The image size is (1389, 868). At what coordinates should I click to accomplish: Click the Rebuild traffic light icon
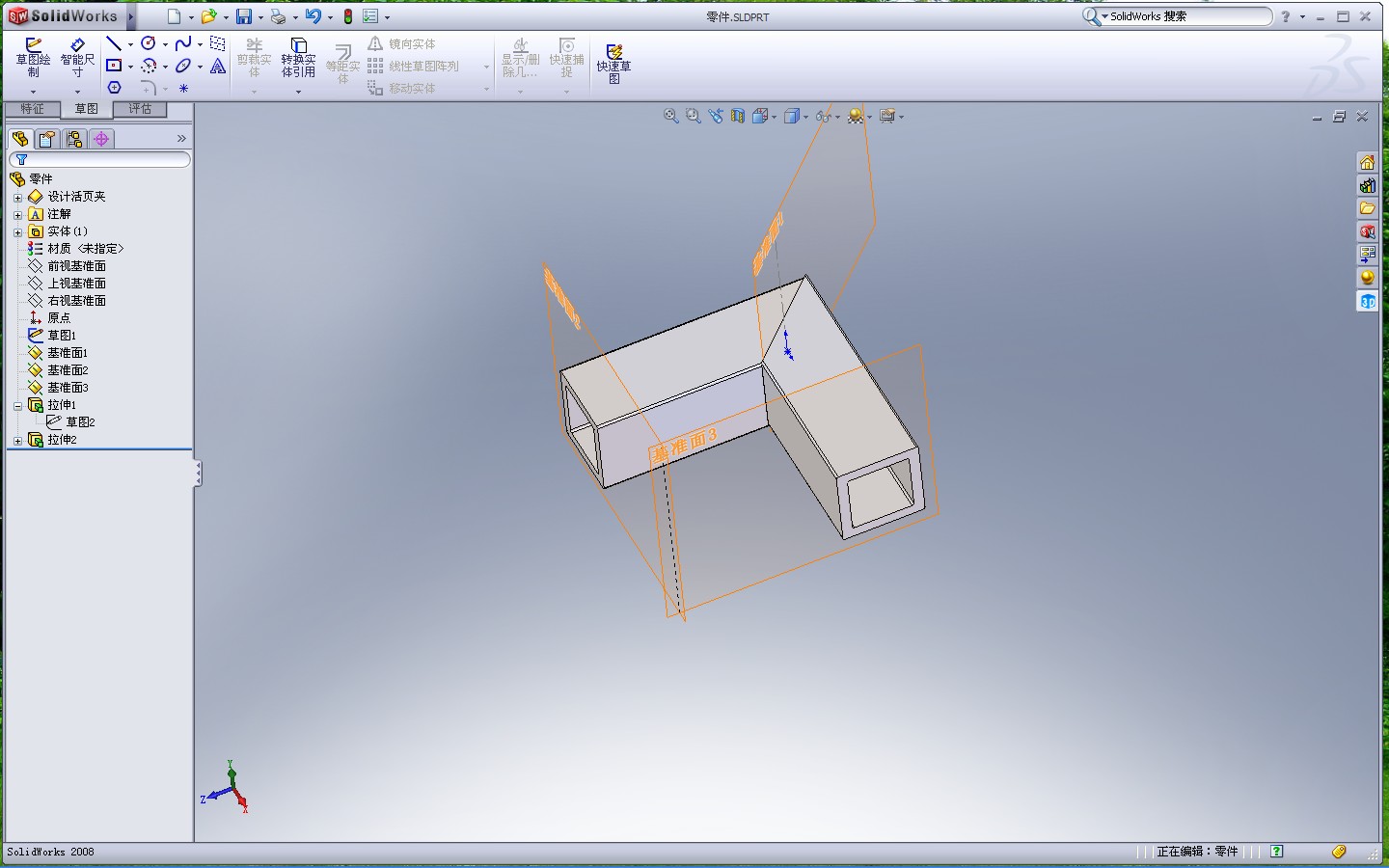[x=348, y=16]
